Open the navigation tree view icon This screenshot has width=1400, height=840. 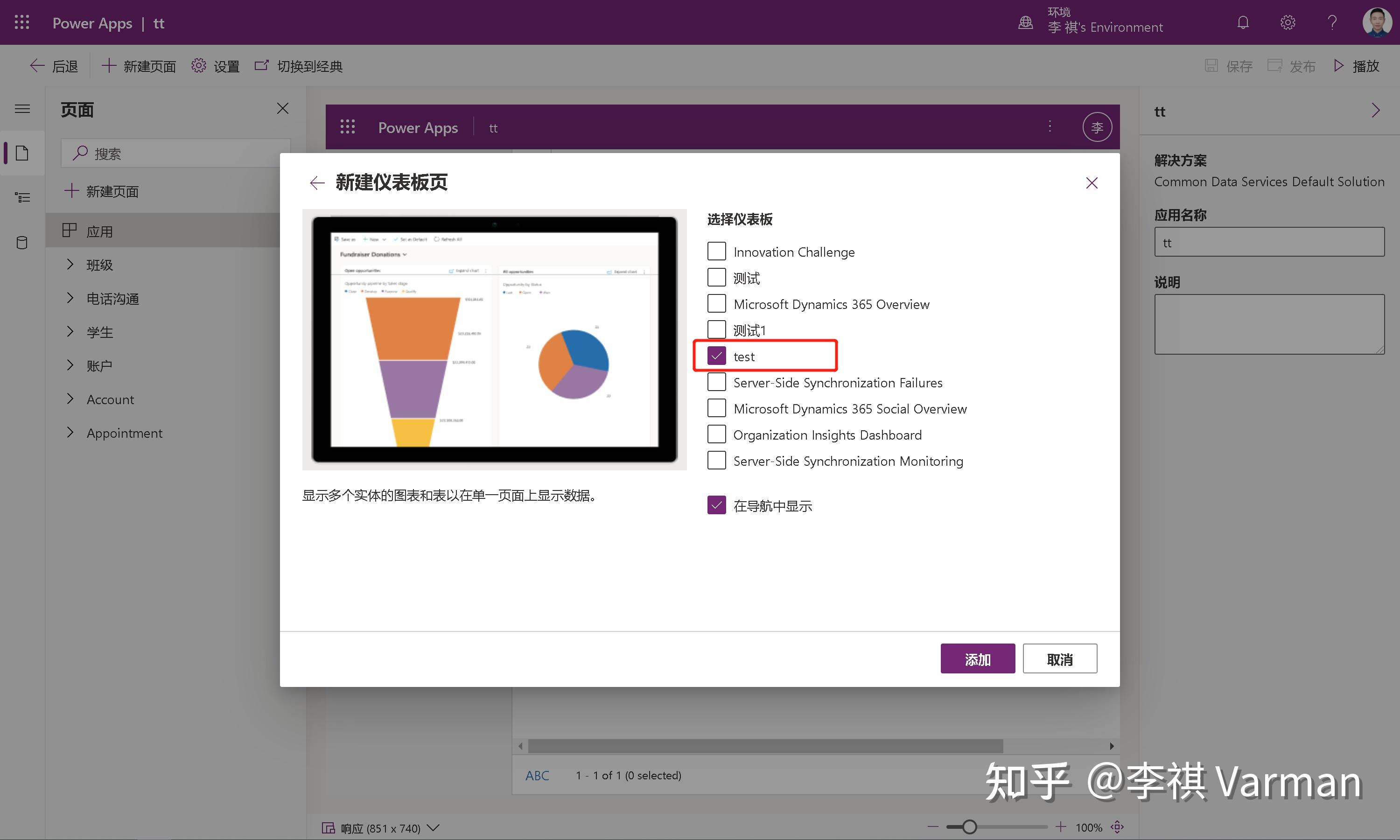point(22,197)
